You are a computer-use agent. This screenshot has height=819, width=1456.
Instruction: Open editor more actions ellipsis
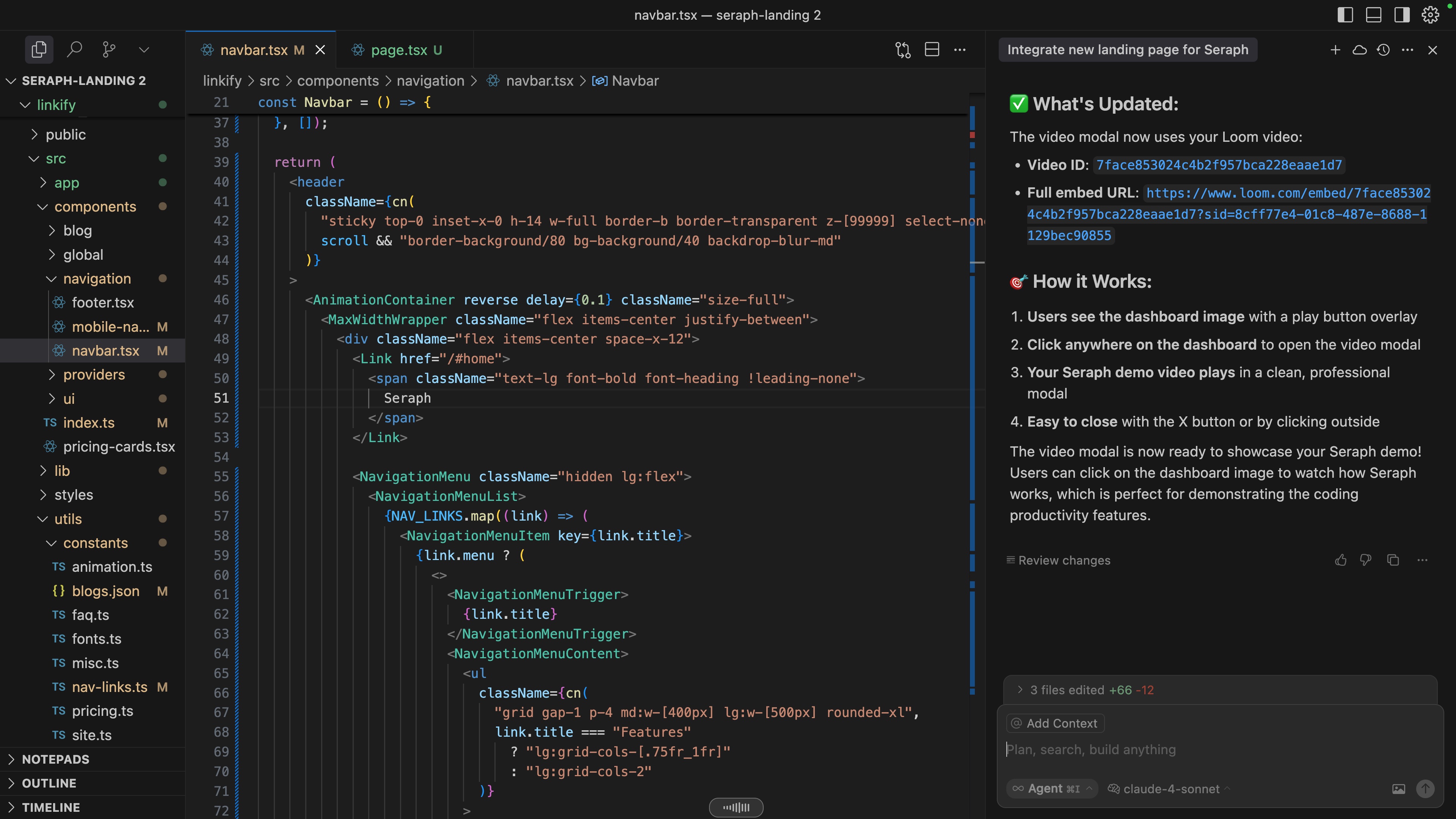point(960,50)
